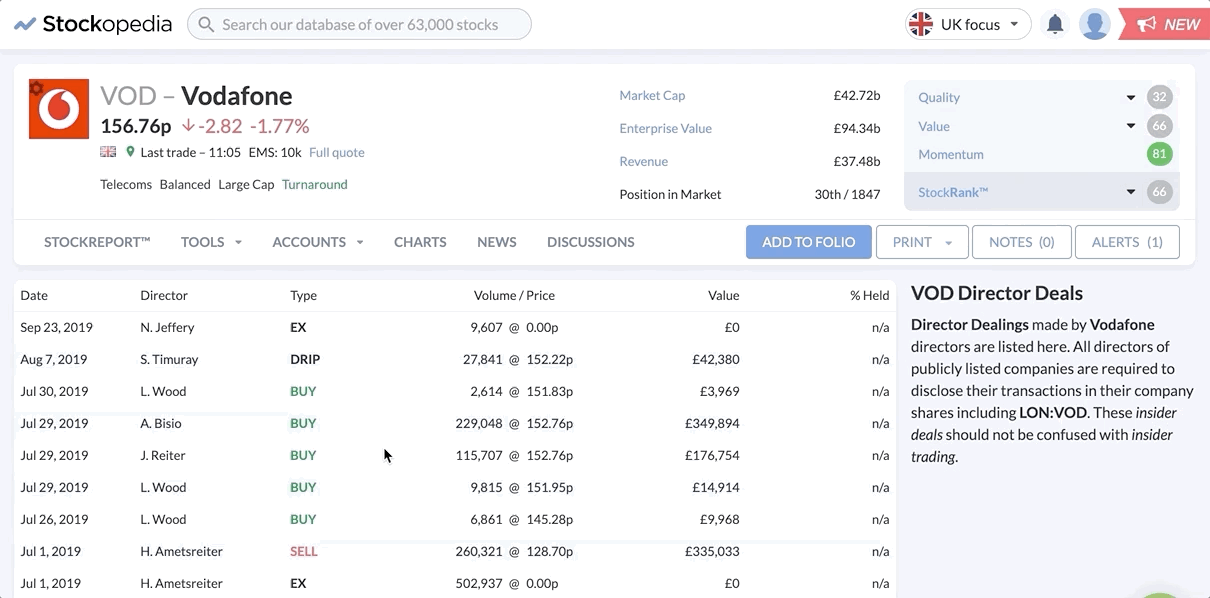Click the Volume / Price column header
Image resolution: width=1210 pixels, height=598 pixels.
(x=514, y=295)
